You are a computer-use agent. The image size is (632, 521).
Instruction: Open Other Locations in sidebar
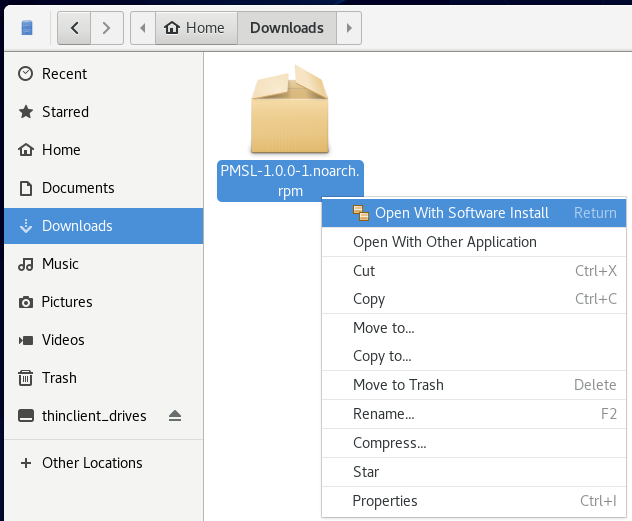92,463
